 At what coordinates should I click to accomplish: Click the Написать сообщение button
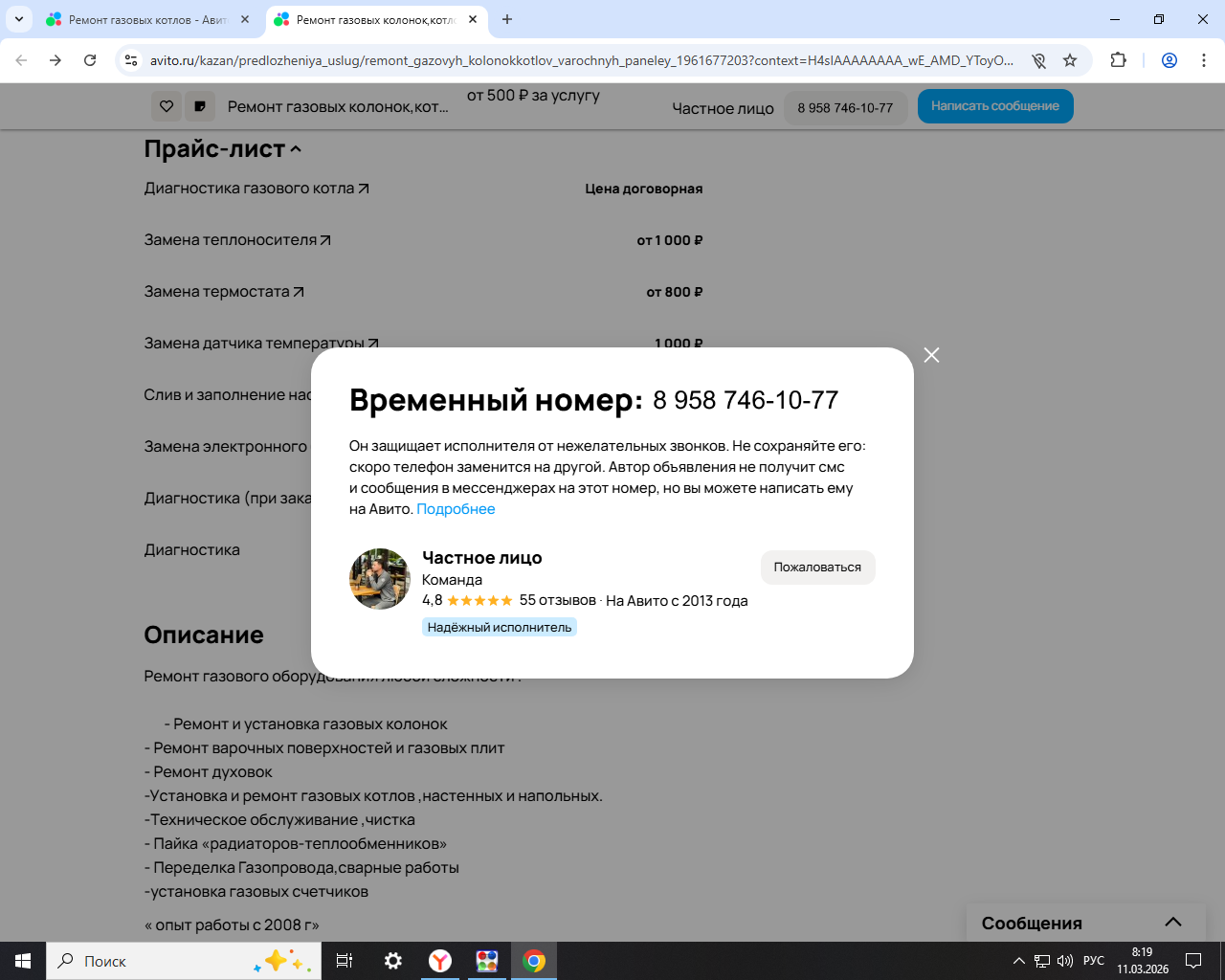(x=995, y=106)
